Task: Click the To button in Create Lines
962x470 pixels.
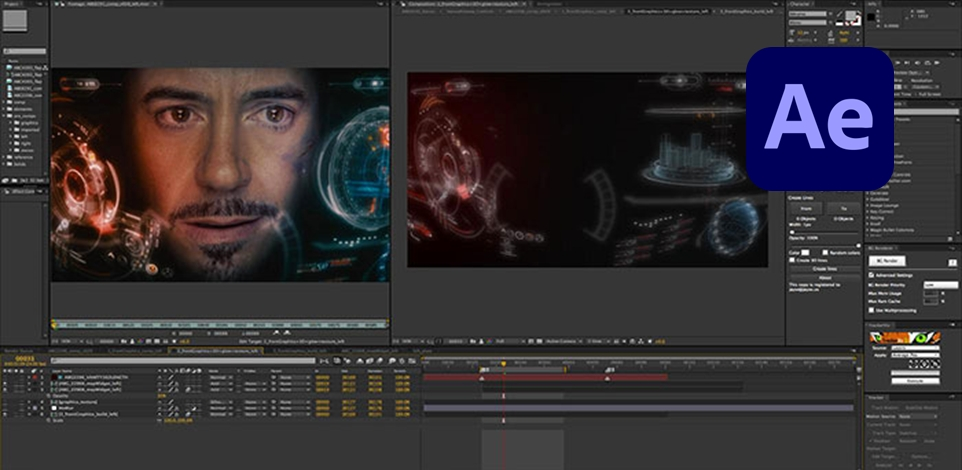Action: [x=844, y=208]
